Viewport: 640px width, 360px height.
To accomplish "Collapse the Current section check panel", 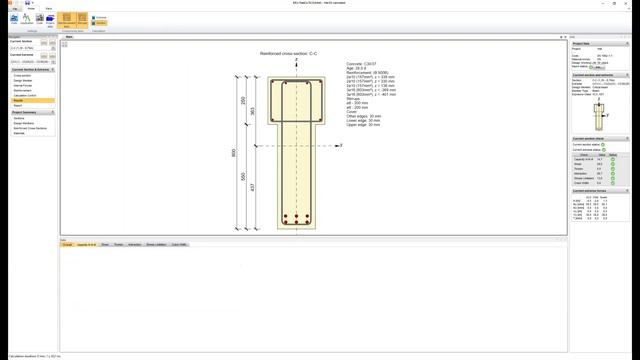I will coord(627,139).
